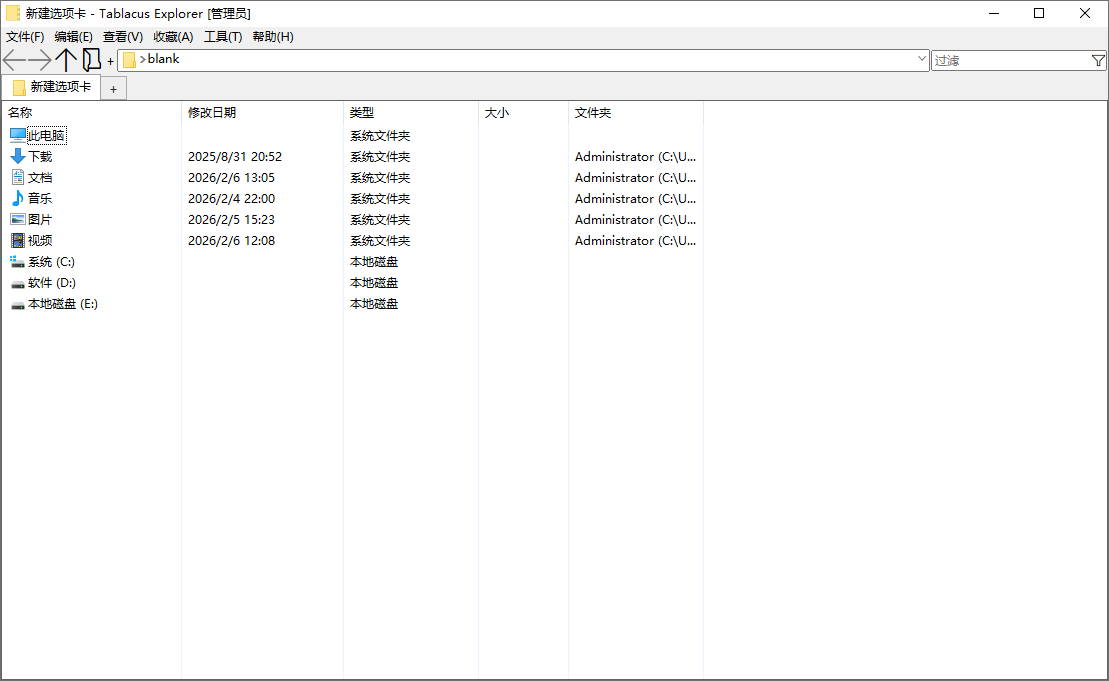Click the clone window icon on the toolbar
This screenshot has width=1109, height=681.
coord(92,60)
